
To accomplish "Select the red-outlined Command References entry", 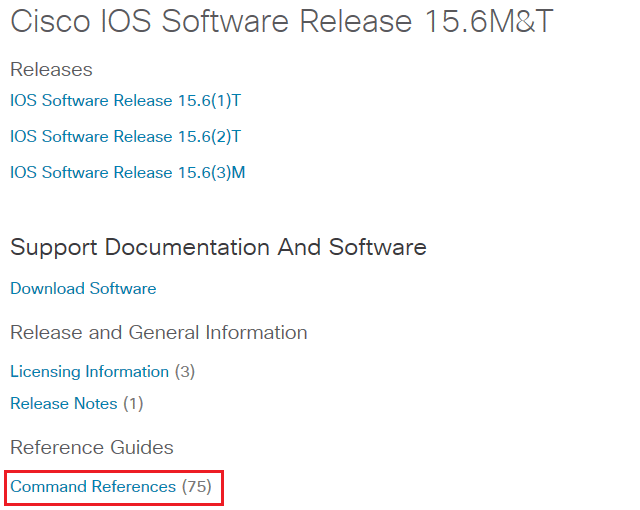I will click(x=114, y=488).
